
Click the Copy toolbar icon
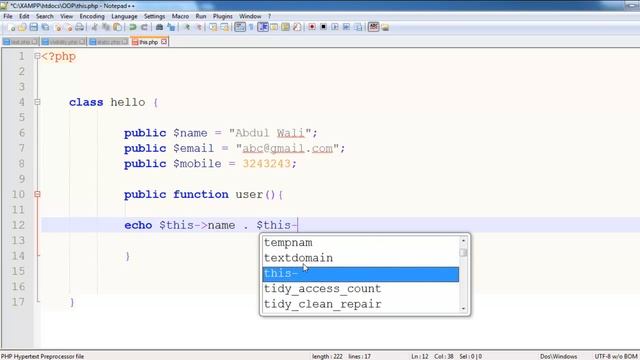coord(106,27)
